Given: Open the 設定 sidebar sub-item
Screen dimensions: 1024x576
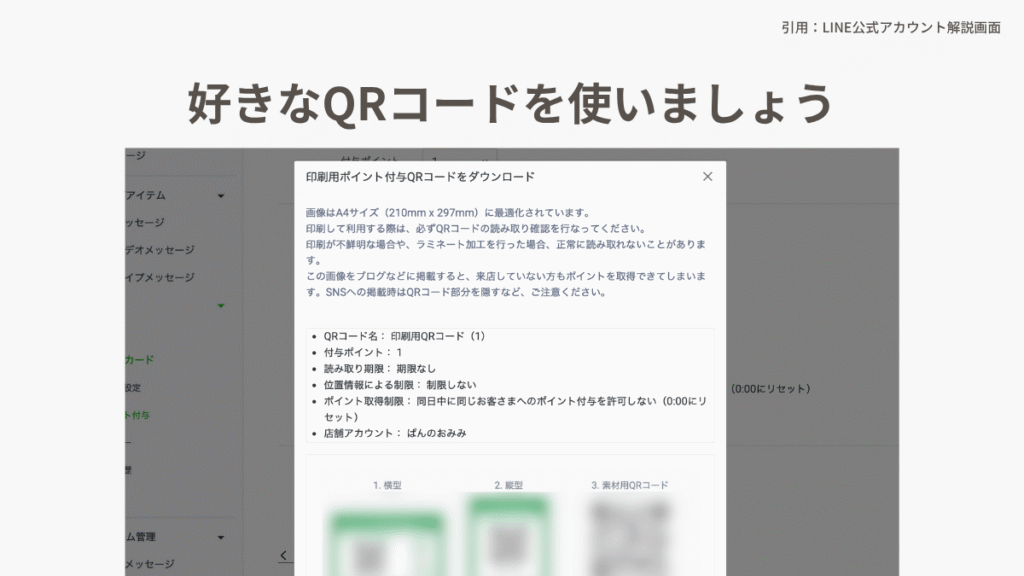Looking at the screenshot, I should coord(134,388).
